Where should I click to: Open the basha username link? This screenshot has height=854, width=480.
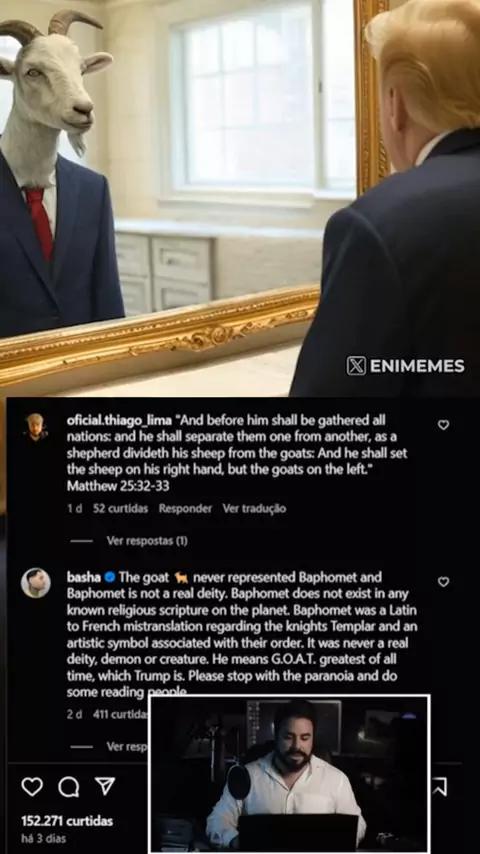coord(84,577)
